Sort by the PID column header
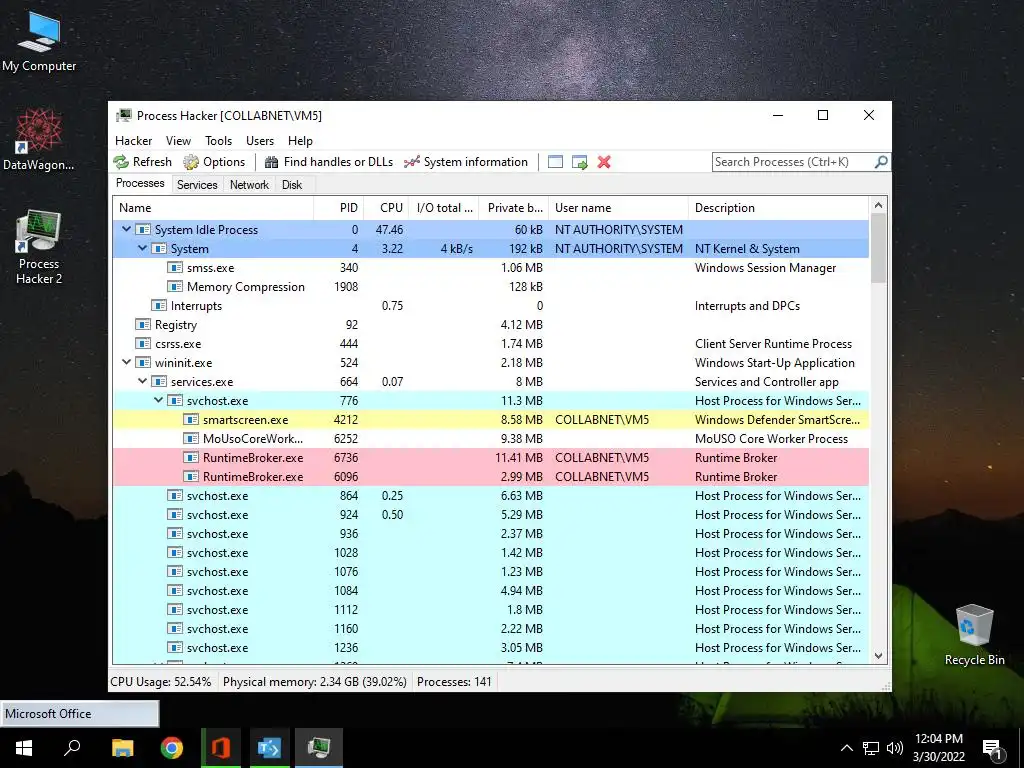 click(x=338, y=208)
